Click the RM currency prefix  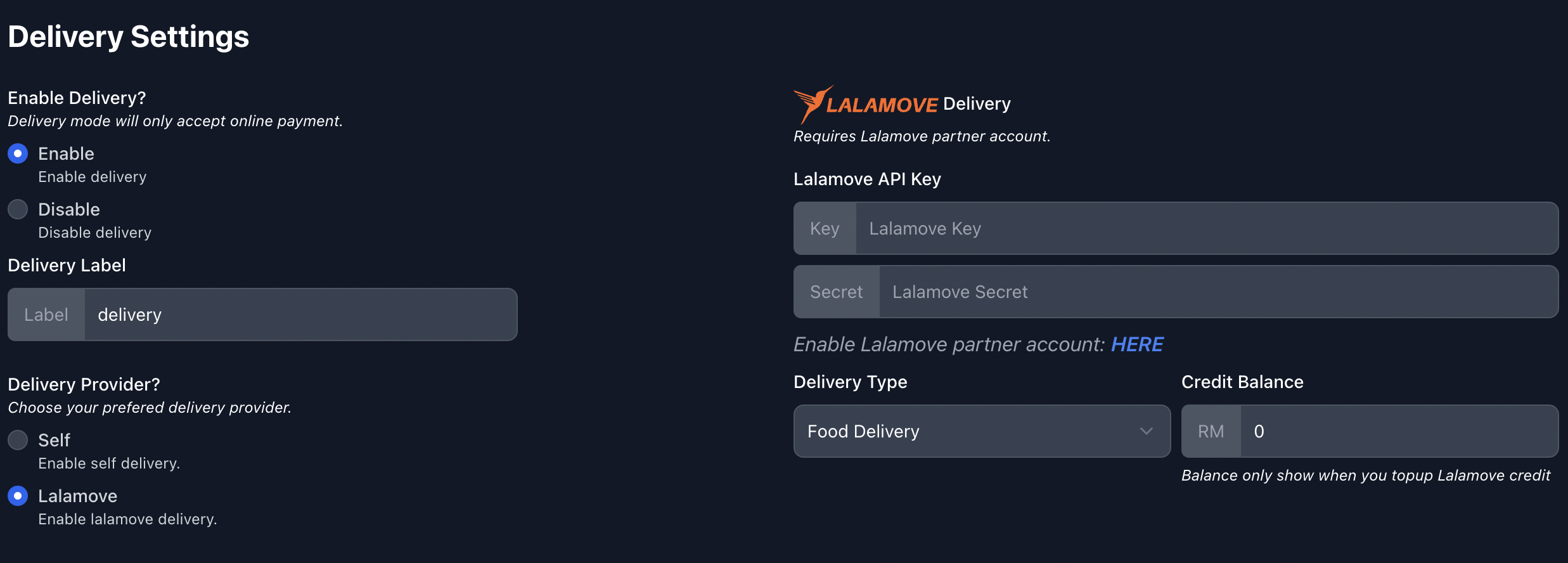1211,431
